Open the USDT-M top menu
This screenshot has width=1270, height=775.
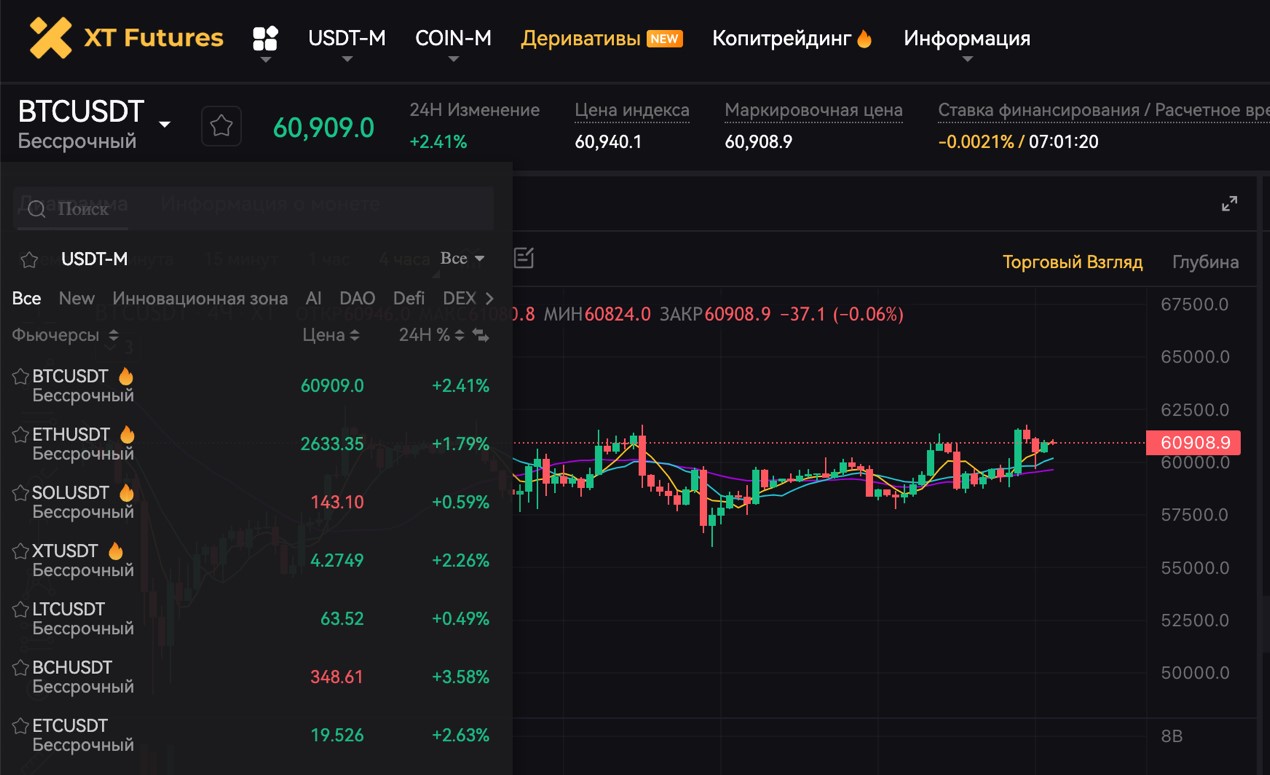(347, 38)
